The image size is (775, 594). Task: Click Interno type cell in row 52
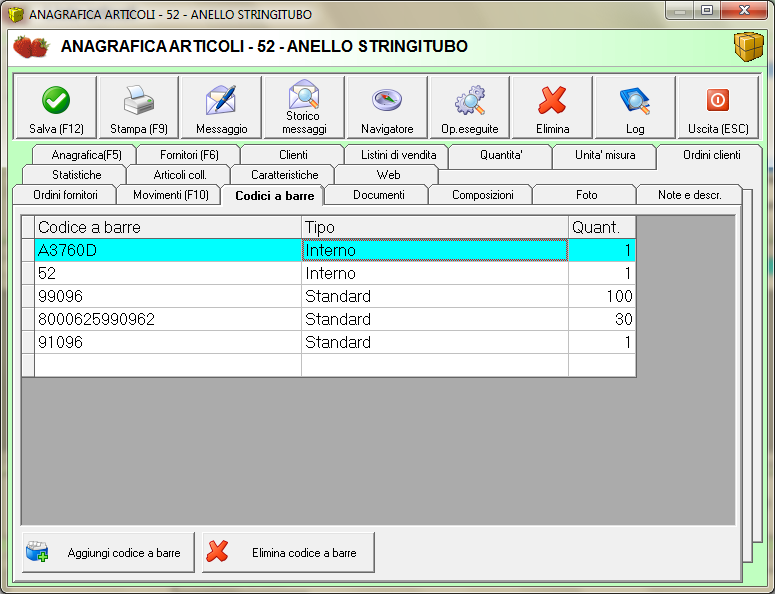435,273
